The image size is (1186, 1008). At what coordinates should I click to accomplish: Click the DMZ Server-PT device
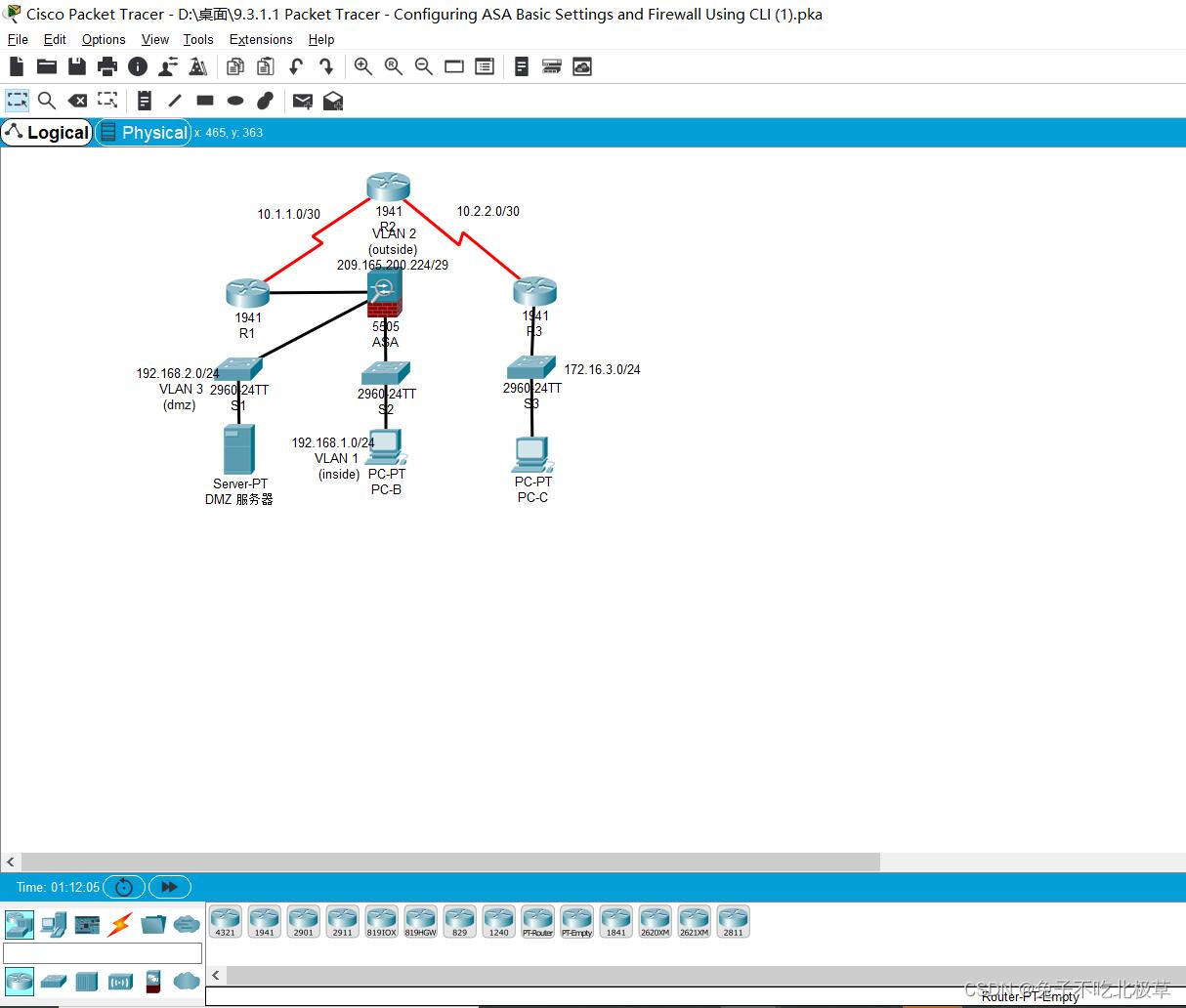tap(239, 449)
